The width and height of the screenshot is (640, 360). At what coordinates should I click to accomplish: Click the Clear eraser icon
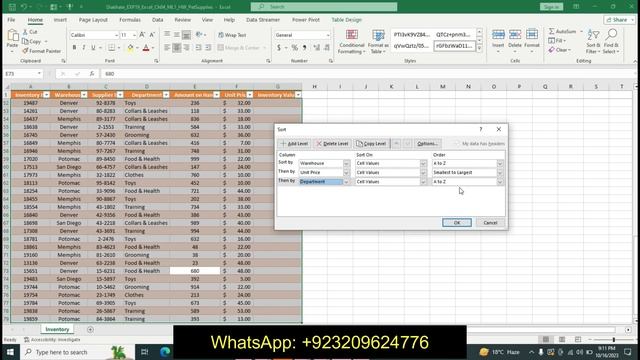pos(551,50)
